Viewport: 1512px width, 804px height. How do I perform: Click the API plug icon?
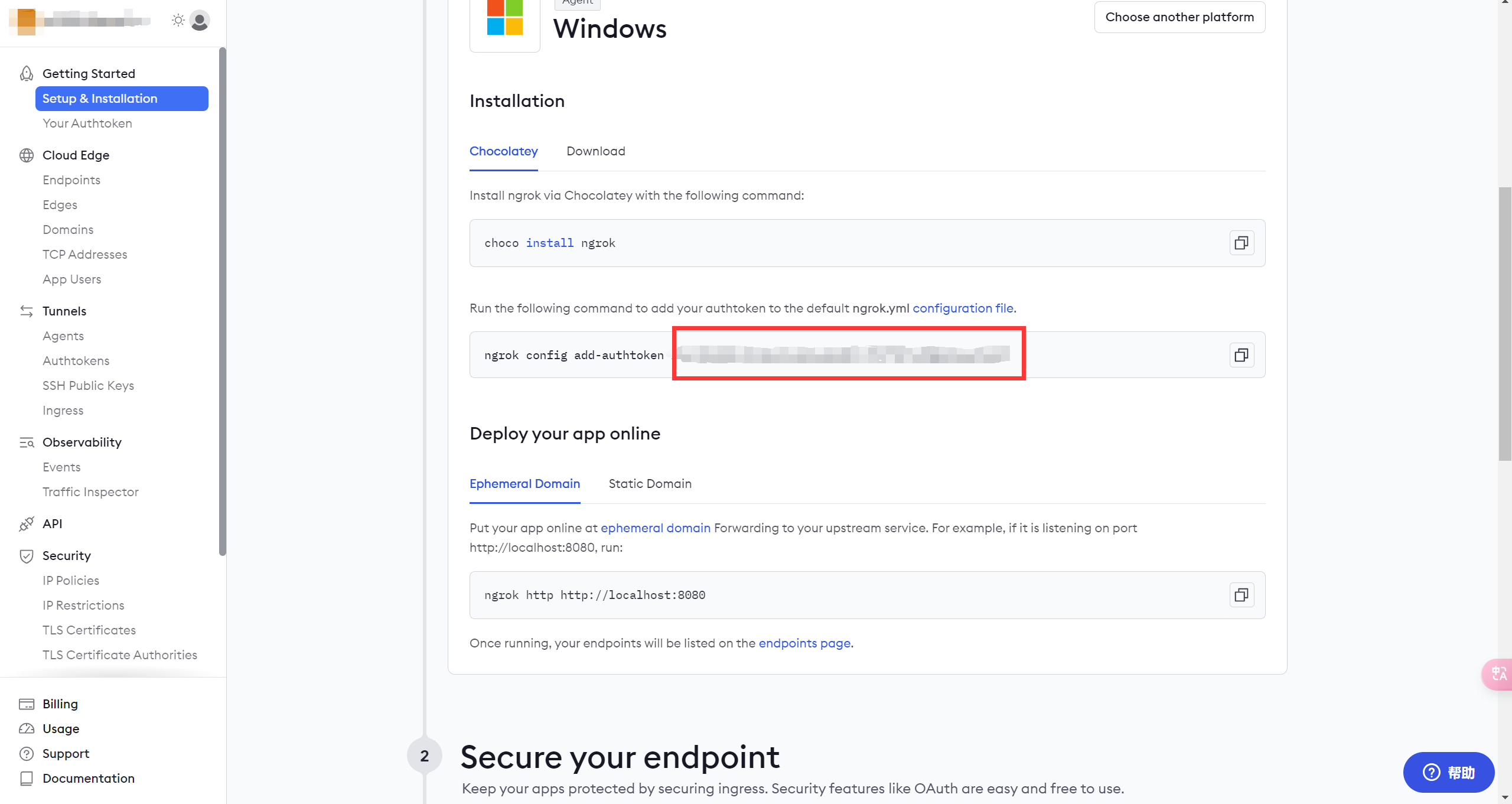pyautogui.click(x=27, y=524)
